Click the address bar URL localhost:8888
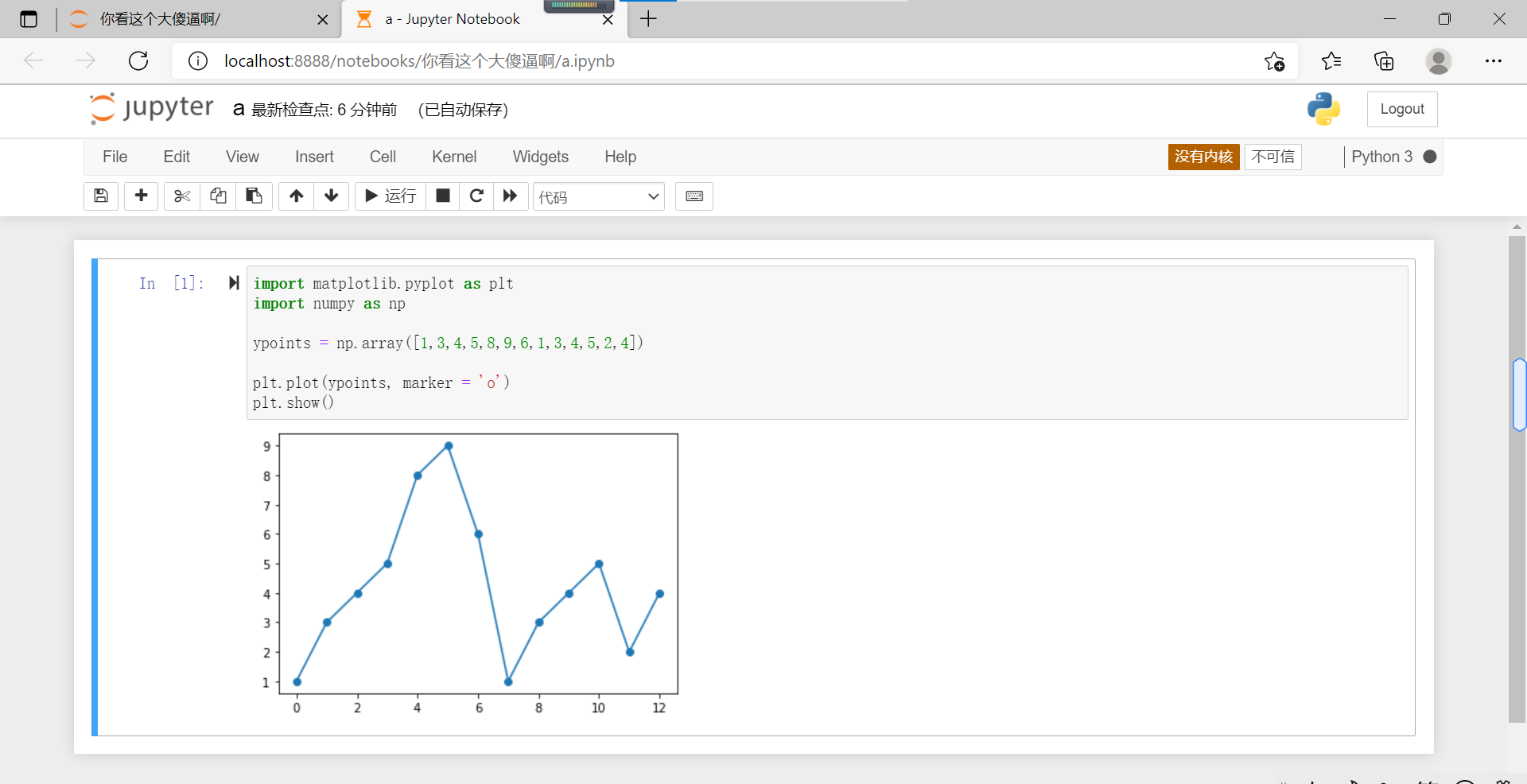Image resolution: width=1527 pixels, height=784 pixels. [419, 61]
